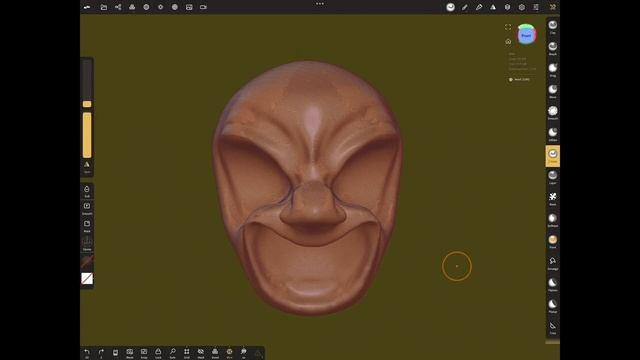Screen dimensions: 640x360
Task: Select the Smooth tool in right toolbar
Action: click(x=553, y=113)
